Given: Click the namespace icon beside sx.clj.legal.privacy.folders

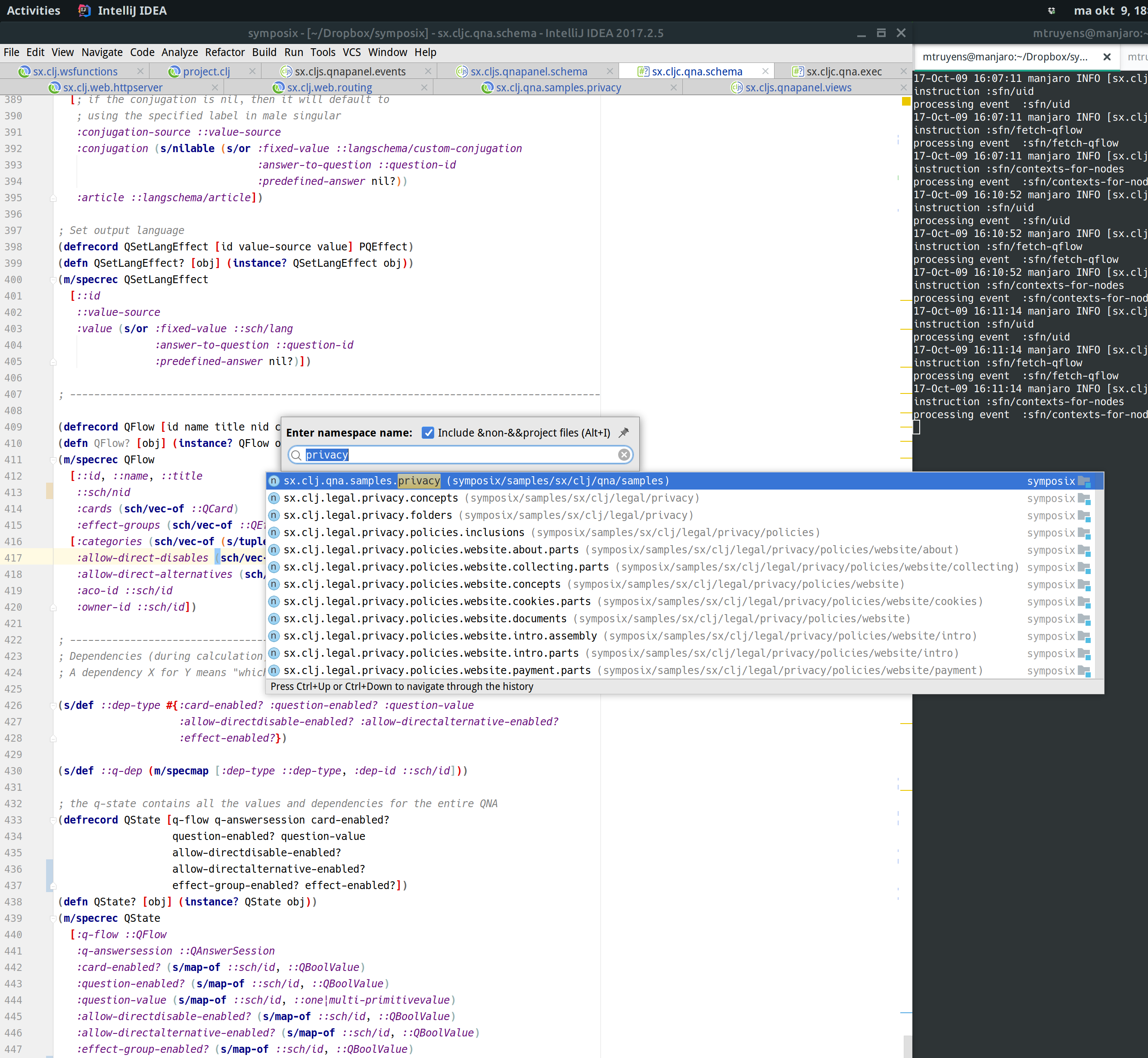Looking at the screenshot, I should [274, 515].
